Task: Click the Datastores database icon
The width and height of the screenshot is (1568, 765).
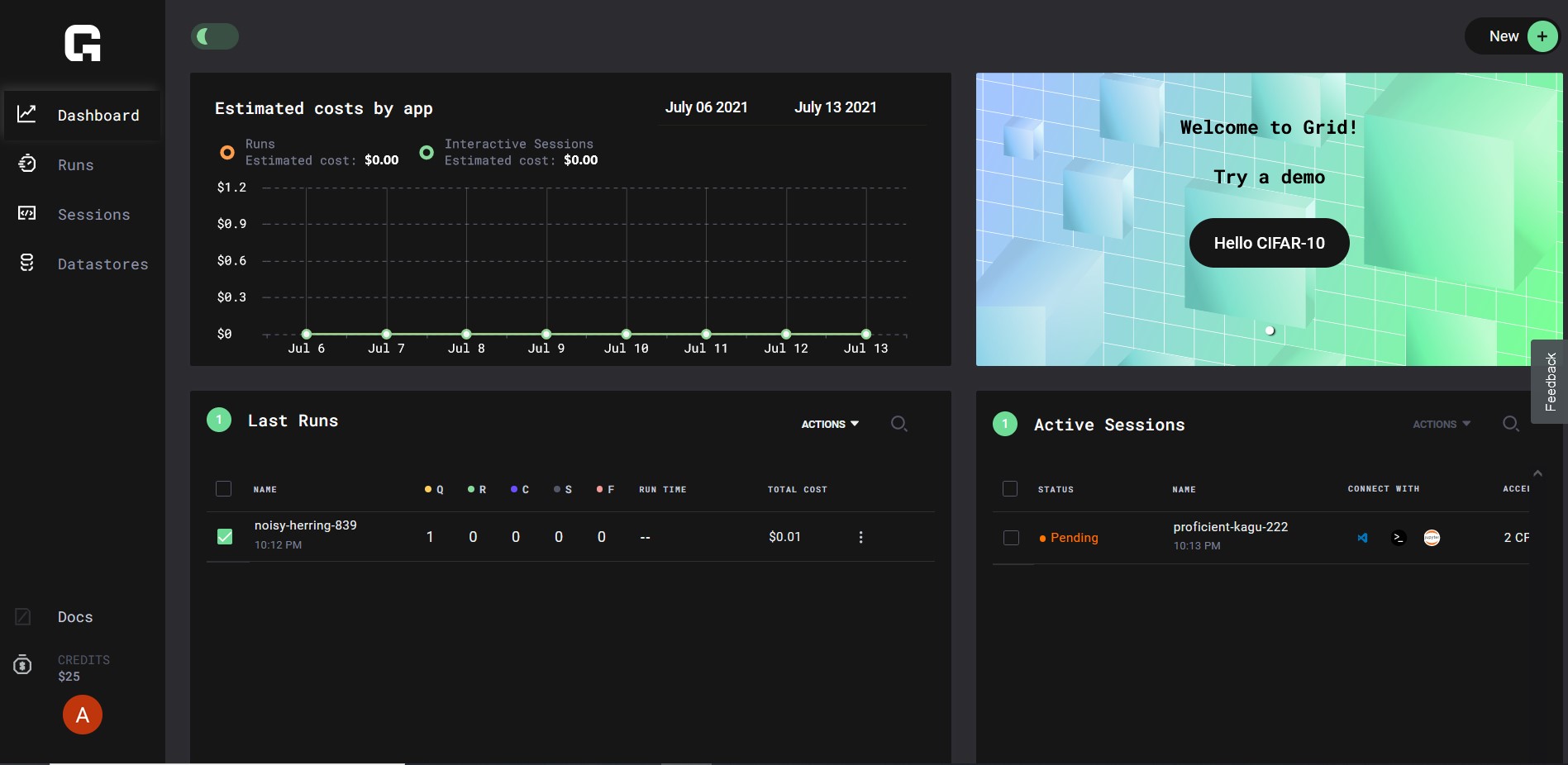Action: 26,263
